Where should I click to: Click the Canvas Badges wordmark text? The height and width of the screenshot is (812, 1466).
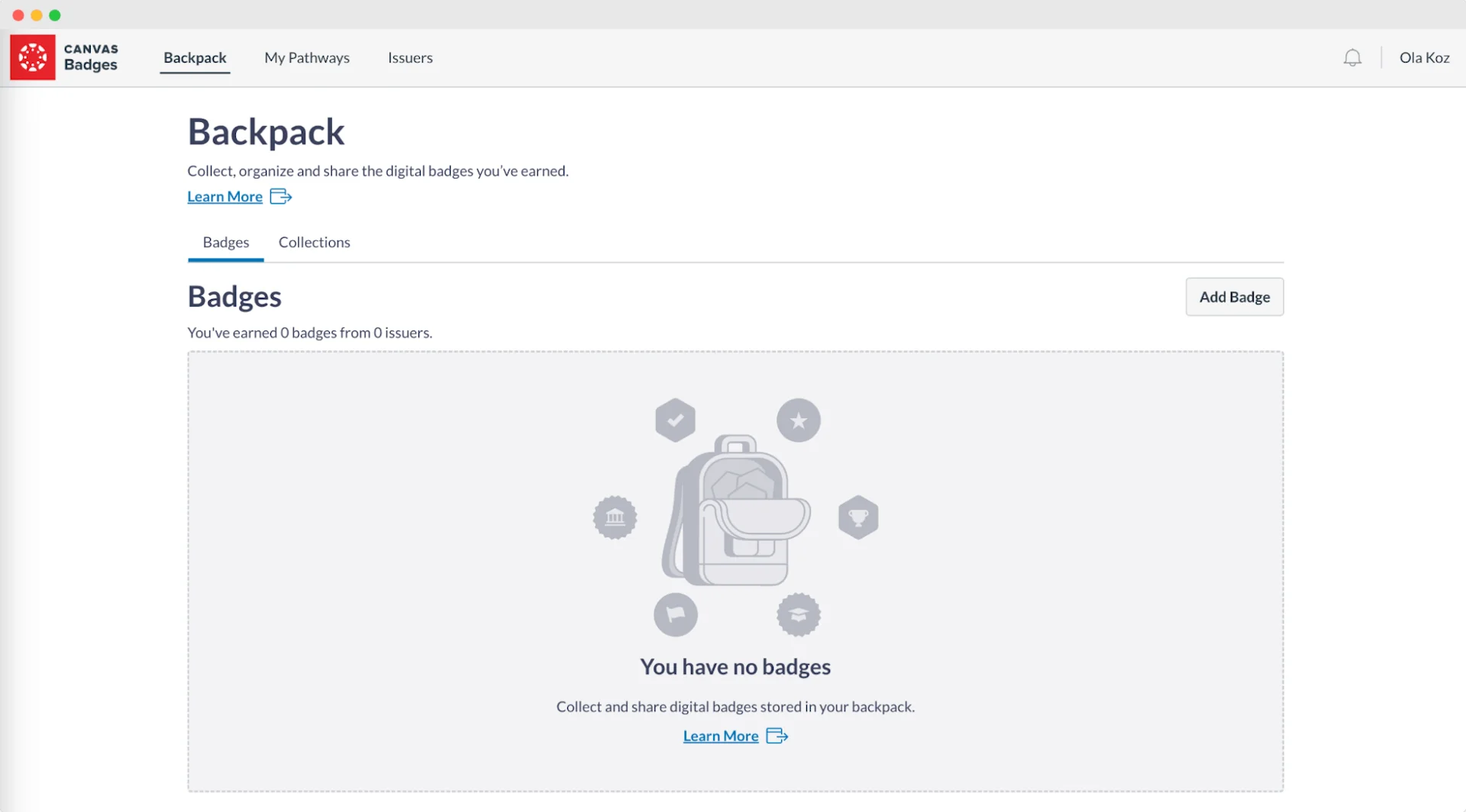click(91, 57)
